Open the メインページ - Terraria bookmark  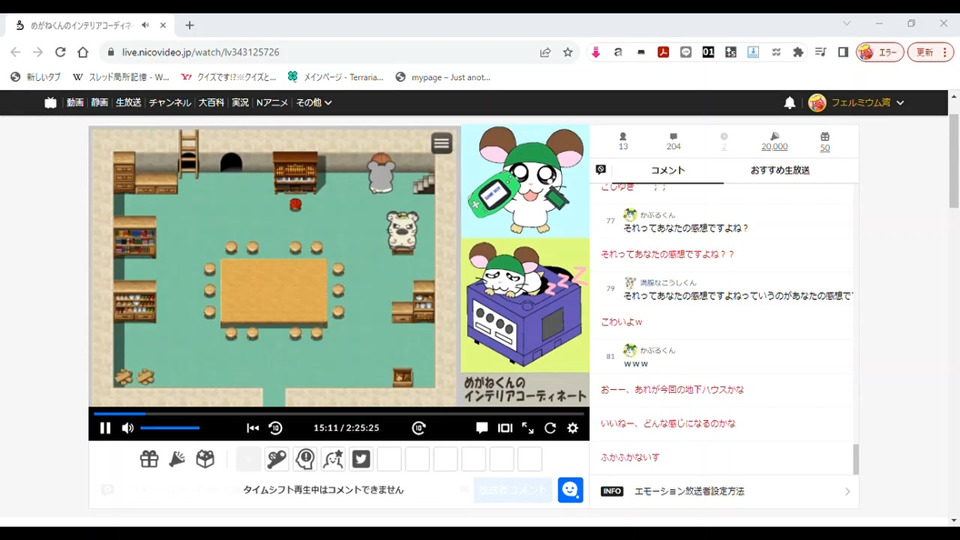tap(336, 77)
